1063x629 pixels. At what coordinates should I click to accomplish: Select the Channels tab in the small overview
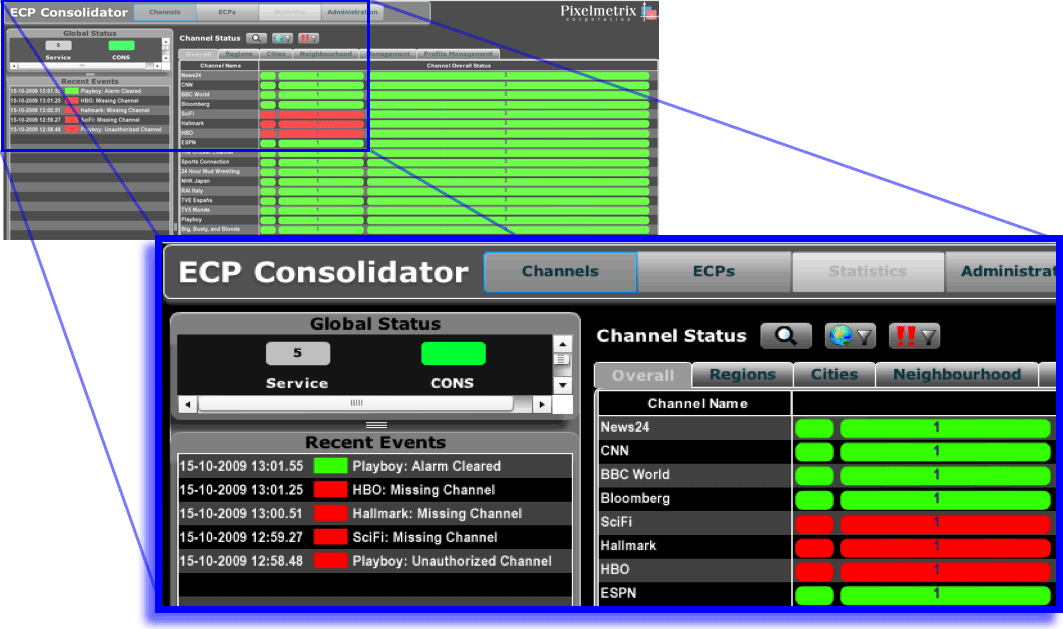pos(165,12)
